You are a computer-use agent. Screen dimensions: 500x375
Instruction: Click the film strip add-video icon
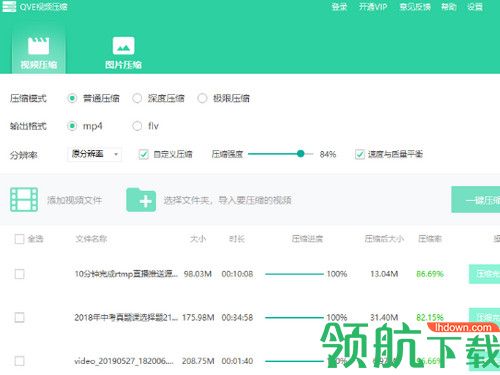[24, 200]
